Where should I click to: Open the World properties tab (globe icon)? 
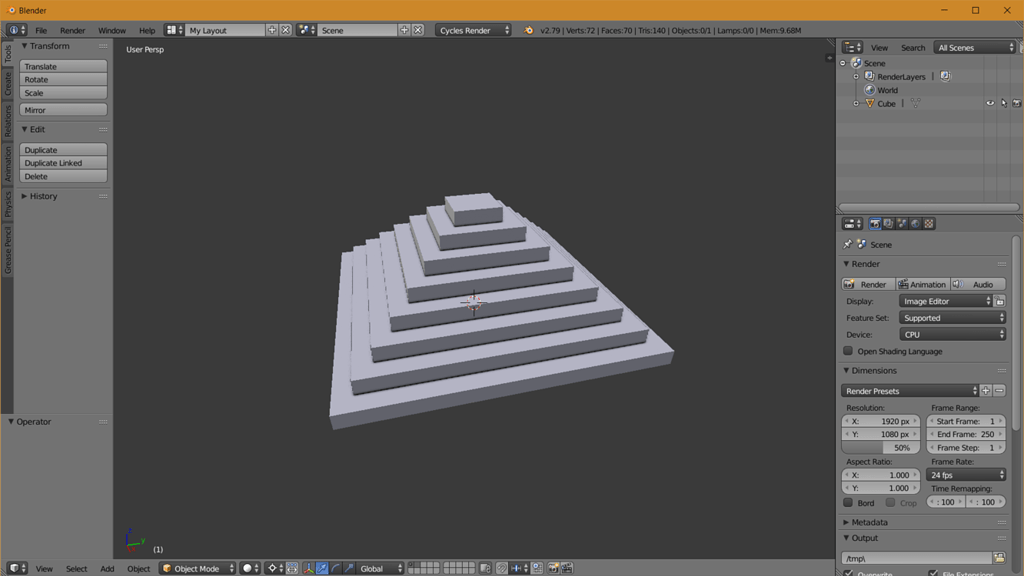[x=914, y=223]
